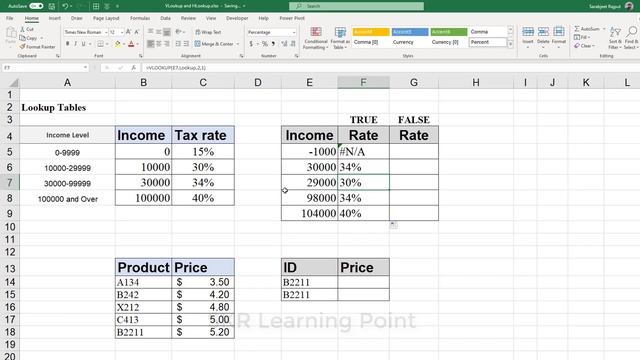The width and height of the screenshot is (640, 360).
Task: Toggle Wrap Text
Action: [208, 32]
